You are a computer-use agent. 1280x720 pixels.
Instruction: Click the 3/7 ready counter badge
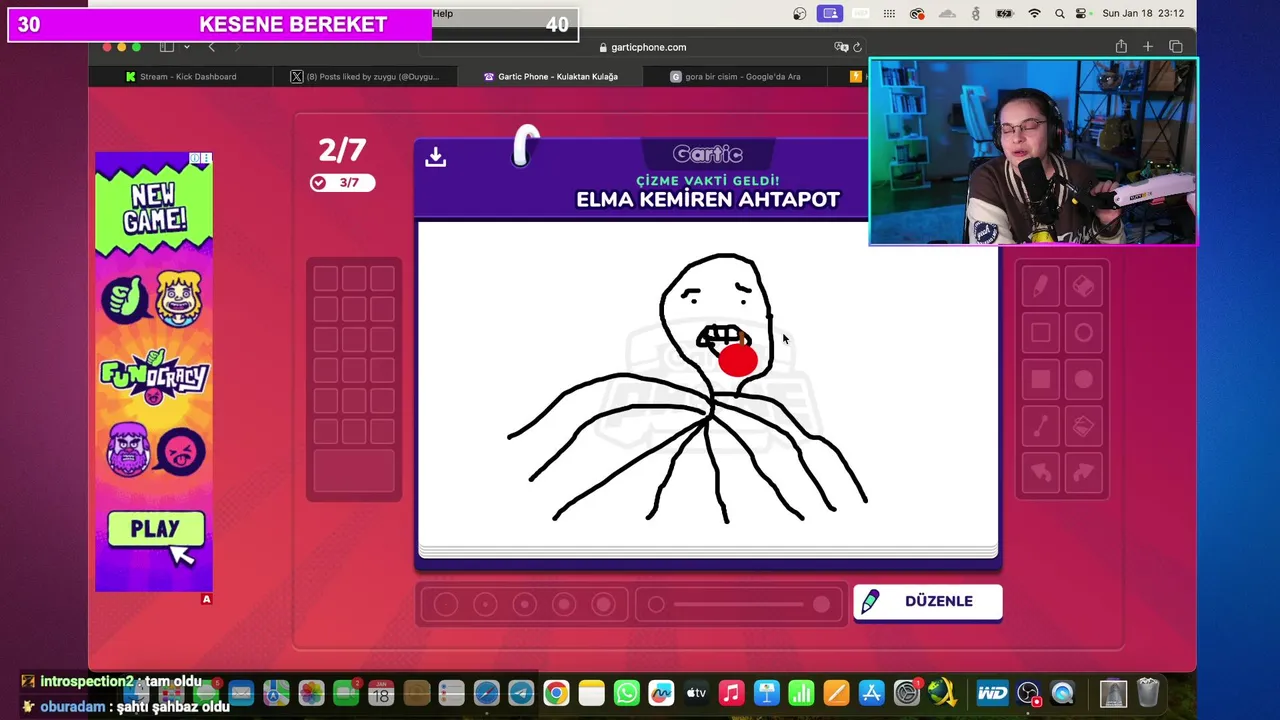[x=342, y=182]
